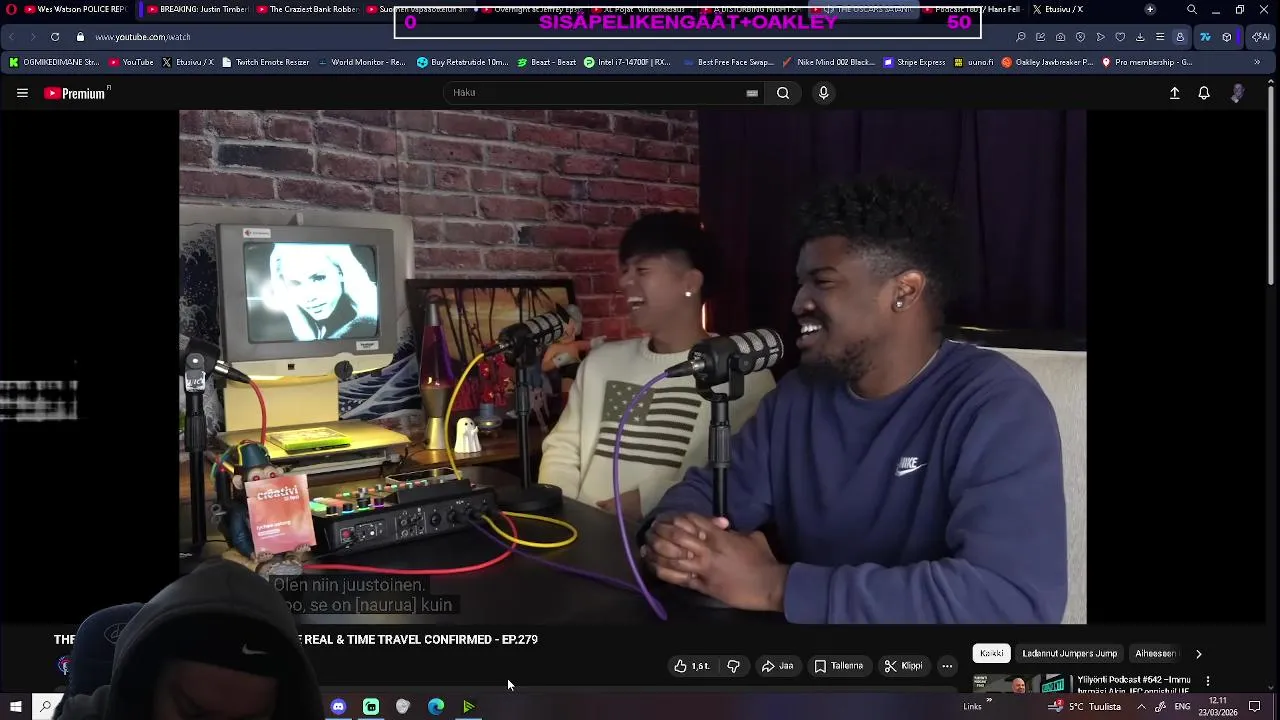Image resolution: width=1280 pixels, height=720 pixels.
Task: Go to YouTube Premium home logo
Action: coord(76,93)
